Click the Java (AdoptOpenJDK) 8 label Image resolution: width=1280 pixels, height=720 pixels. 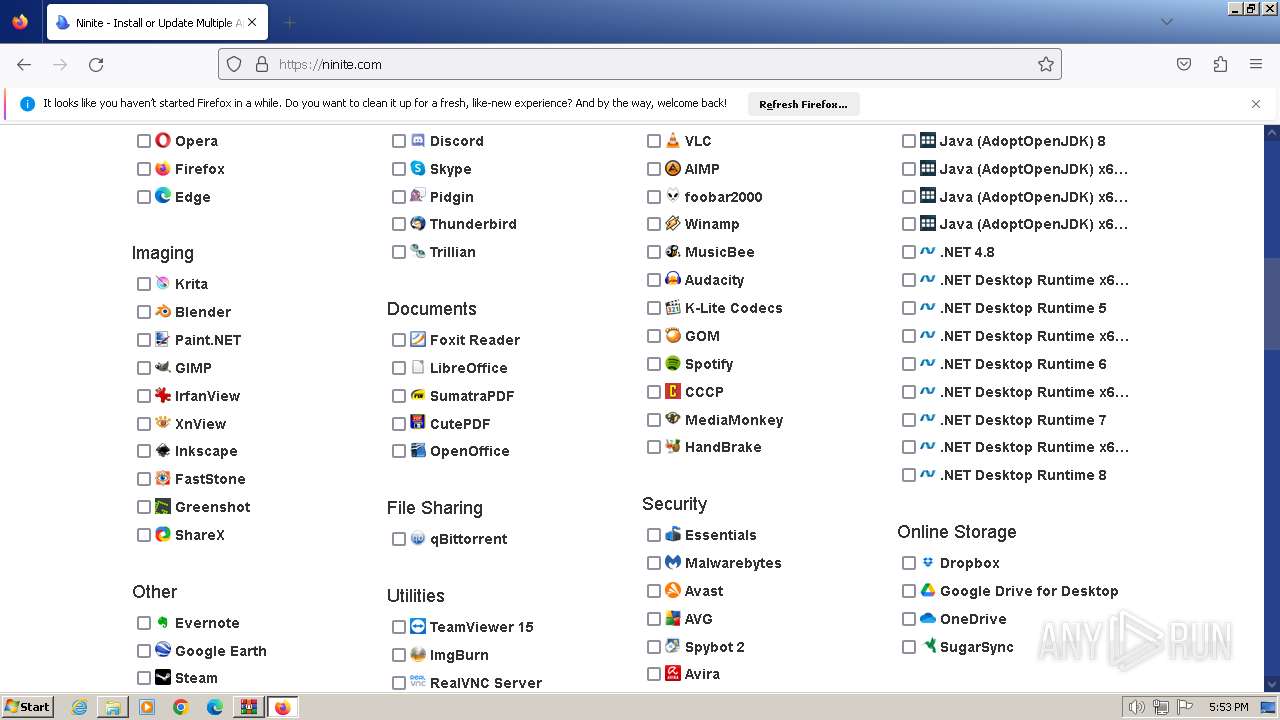pyautogui.click(x=1022, y=141)
